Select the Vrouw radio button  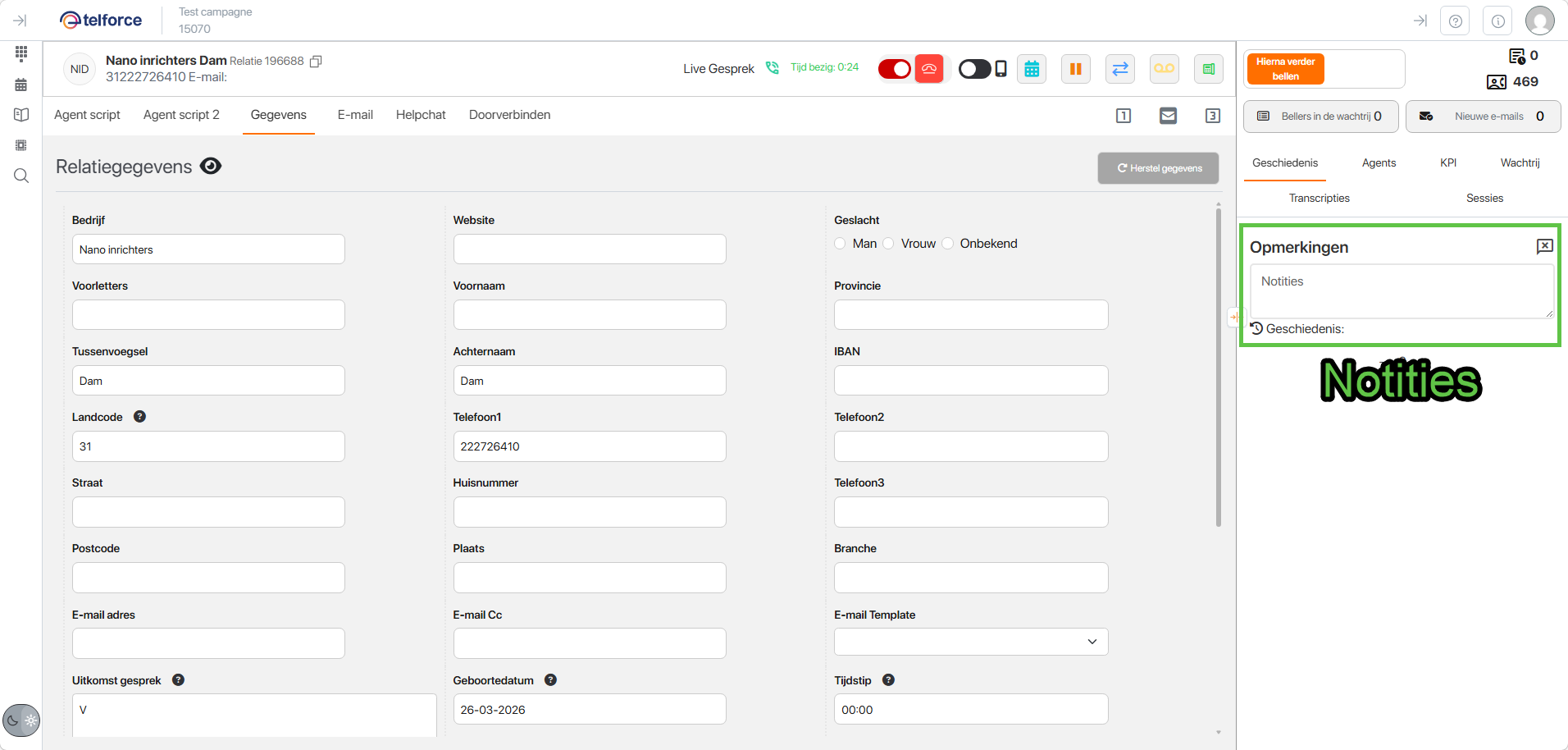[888, 244]
